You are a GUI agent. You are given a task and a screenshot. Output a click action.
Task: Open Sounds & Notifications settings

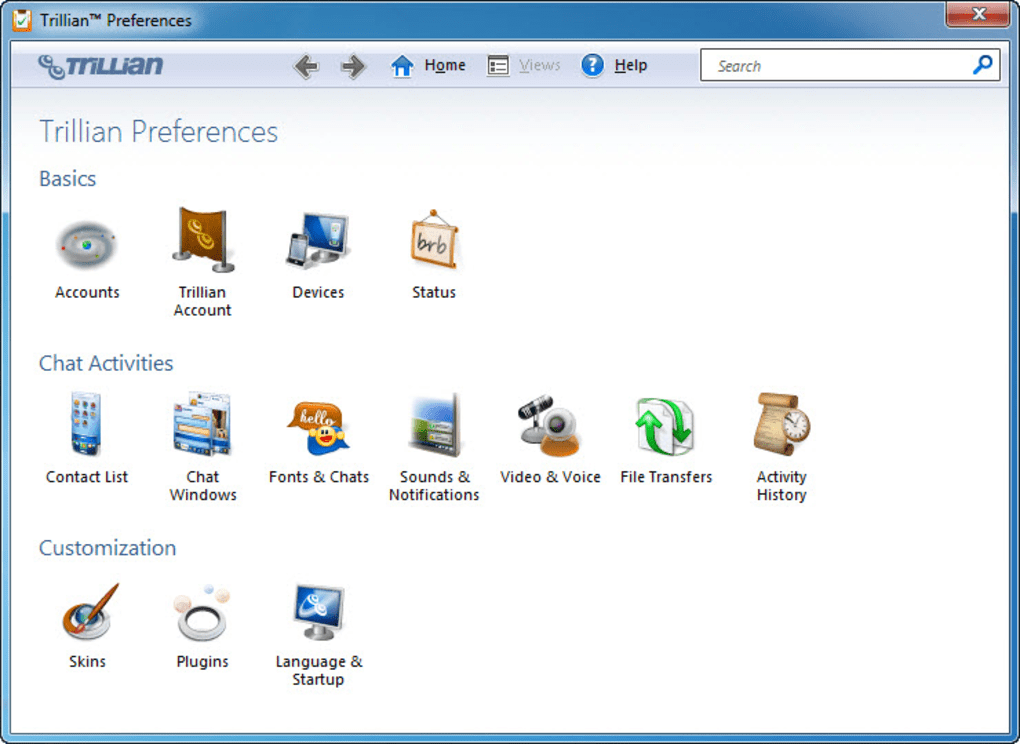[434, 447]
